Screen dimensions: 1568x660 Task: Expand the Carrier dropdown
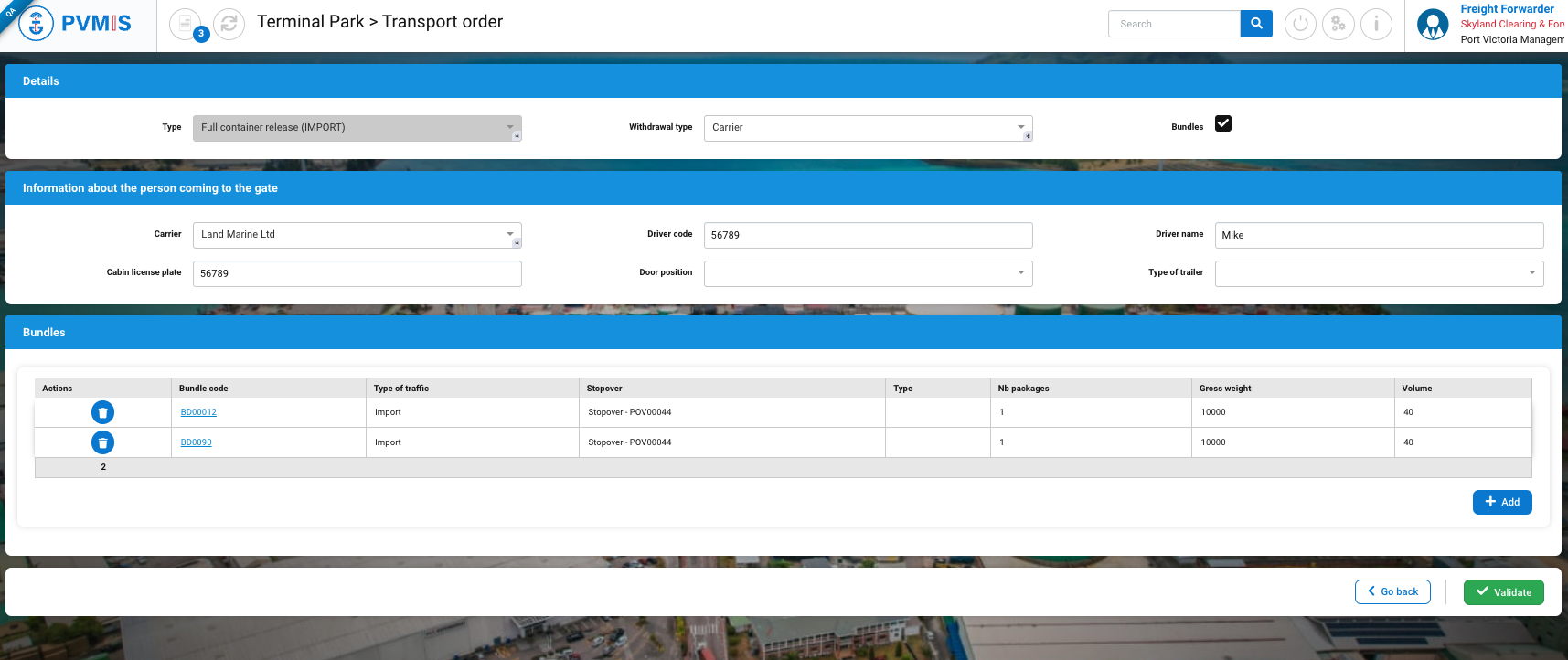click(357, 235)
